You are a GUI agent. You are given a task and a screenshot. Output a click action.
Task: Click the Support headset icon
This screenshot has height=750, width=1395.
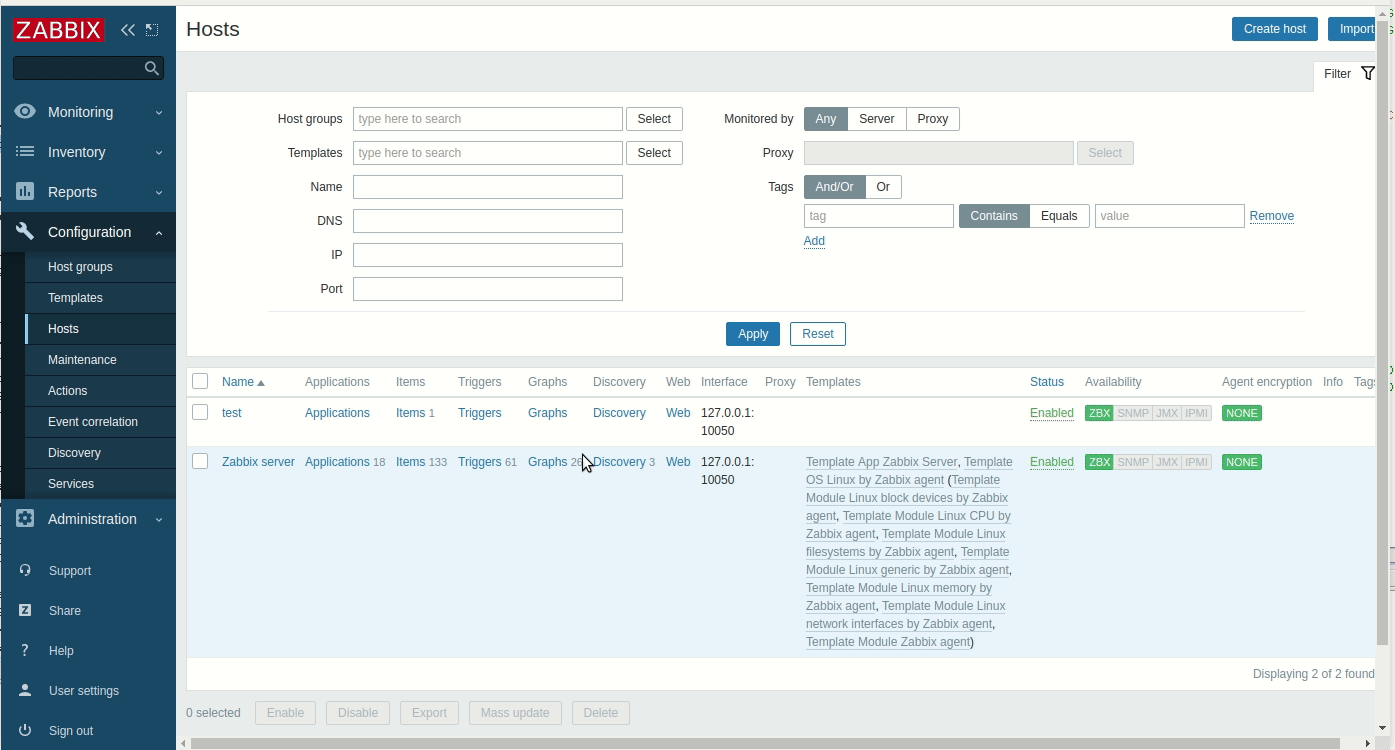point(25,571)
